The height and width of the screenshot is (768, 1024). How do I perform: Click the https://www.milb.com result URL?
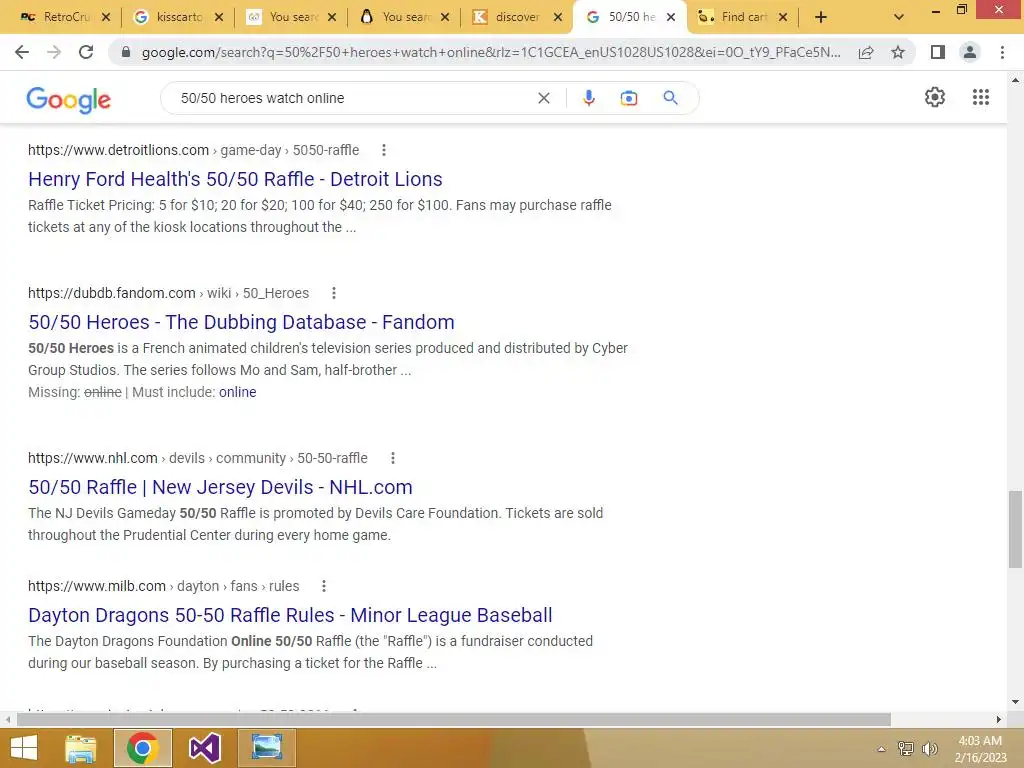click(x=97, y=586)
